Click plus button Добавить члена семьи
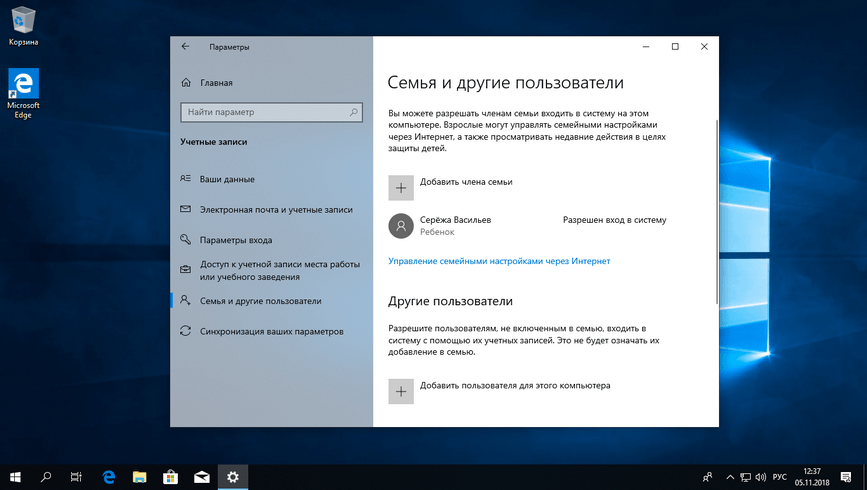The image size is (867, 490). (x=401, y=188)
